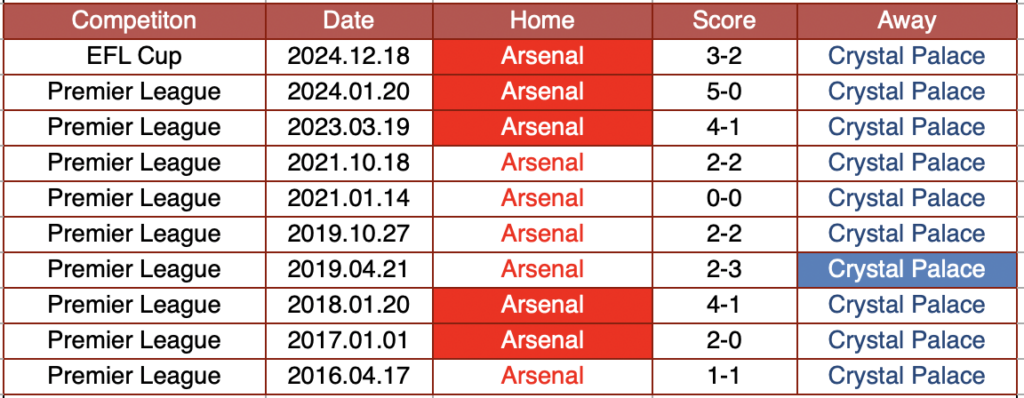Click the date cell 2021.10.18
The width and height of the screenshot is (1024, 398).
349,163
